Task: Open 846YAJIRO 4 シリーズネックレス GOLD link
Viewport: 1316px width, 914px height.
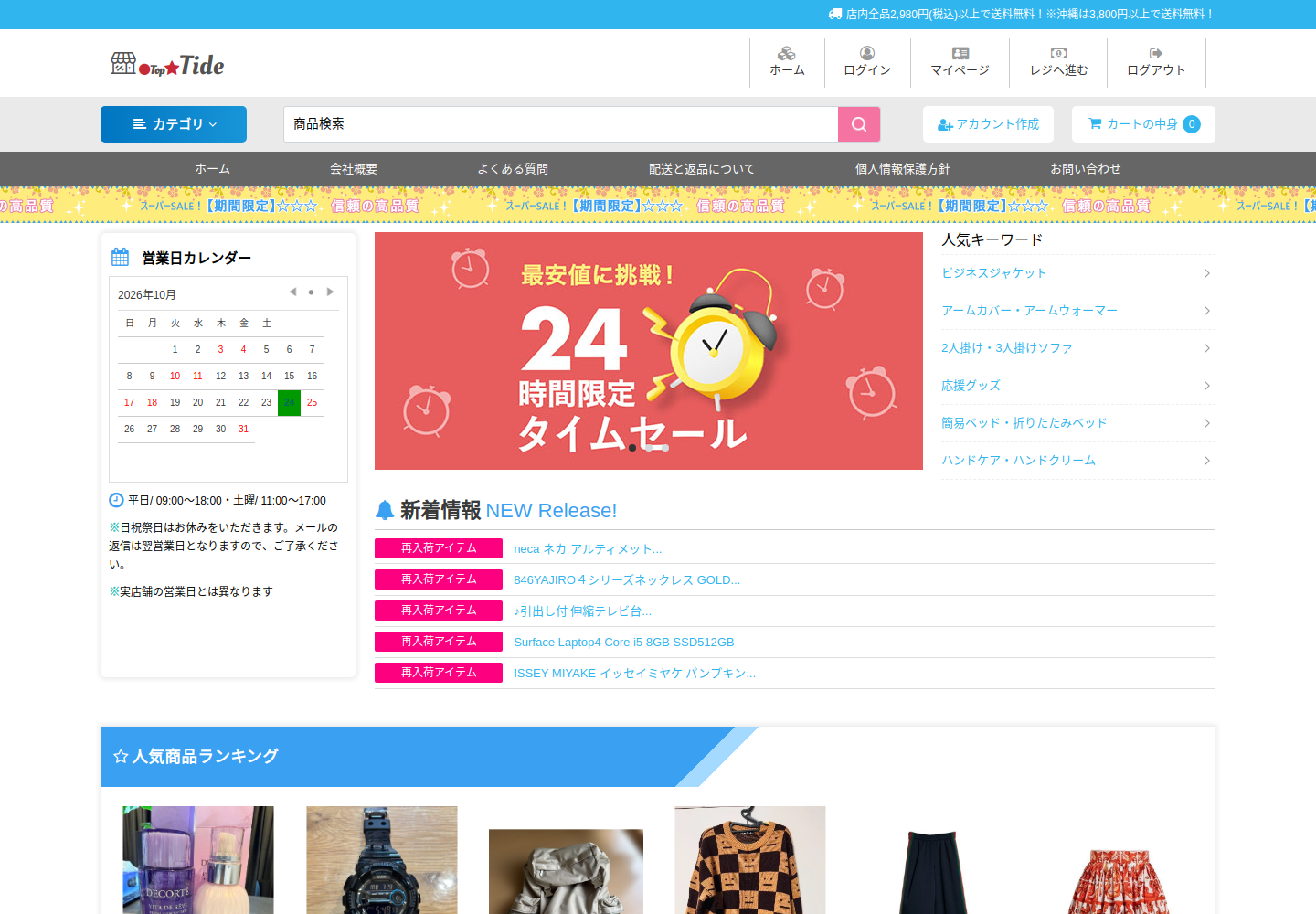Action: [x=627, y=580]
